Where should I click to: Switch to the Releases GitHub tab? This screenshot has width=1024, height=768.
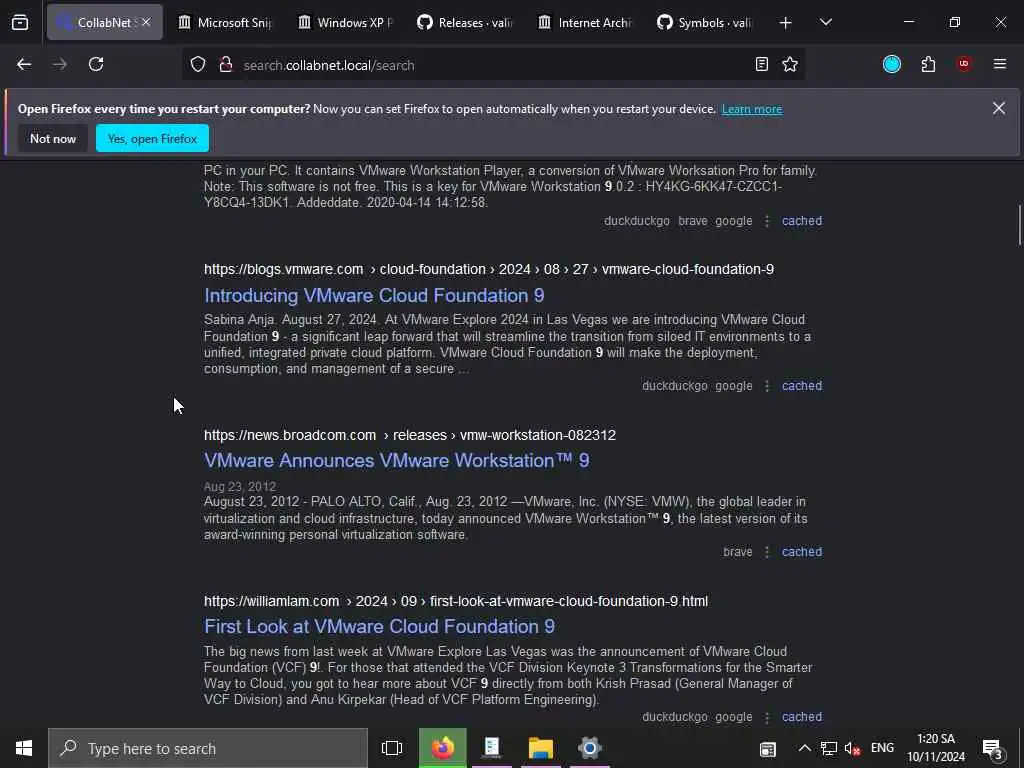tap(466, 22)
